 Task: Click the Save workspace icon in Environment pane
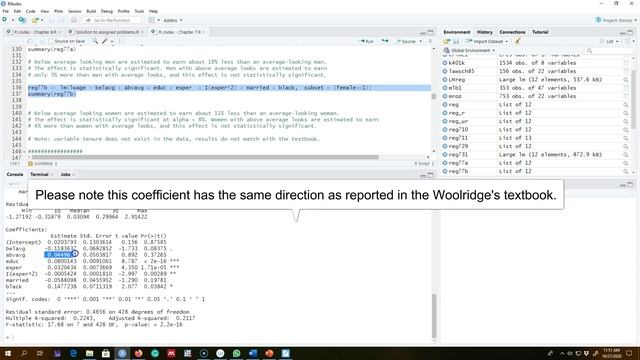[x=456, y=41]
